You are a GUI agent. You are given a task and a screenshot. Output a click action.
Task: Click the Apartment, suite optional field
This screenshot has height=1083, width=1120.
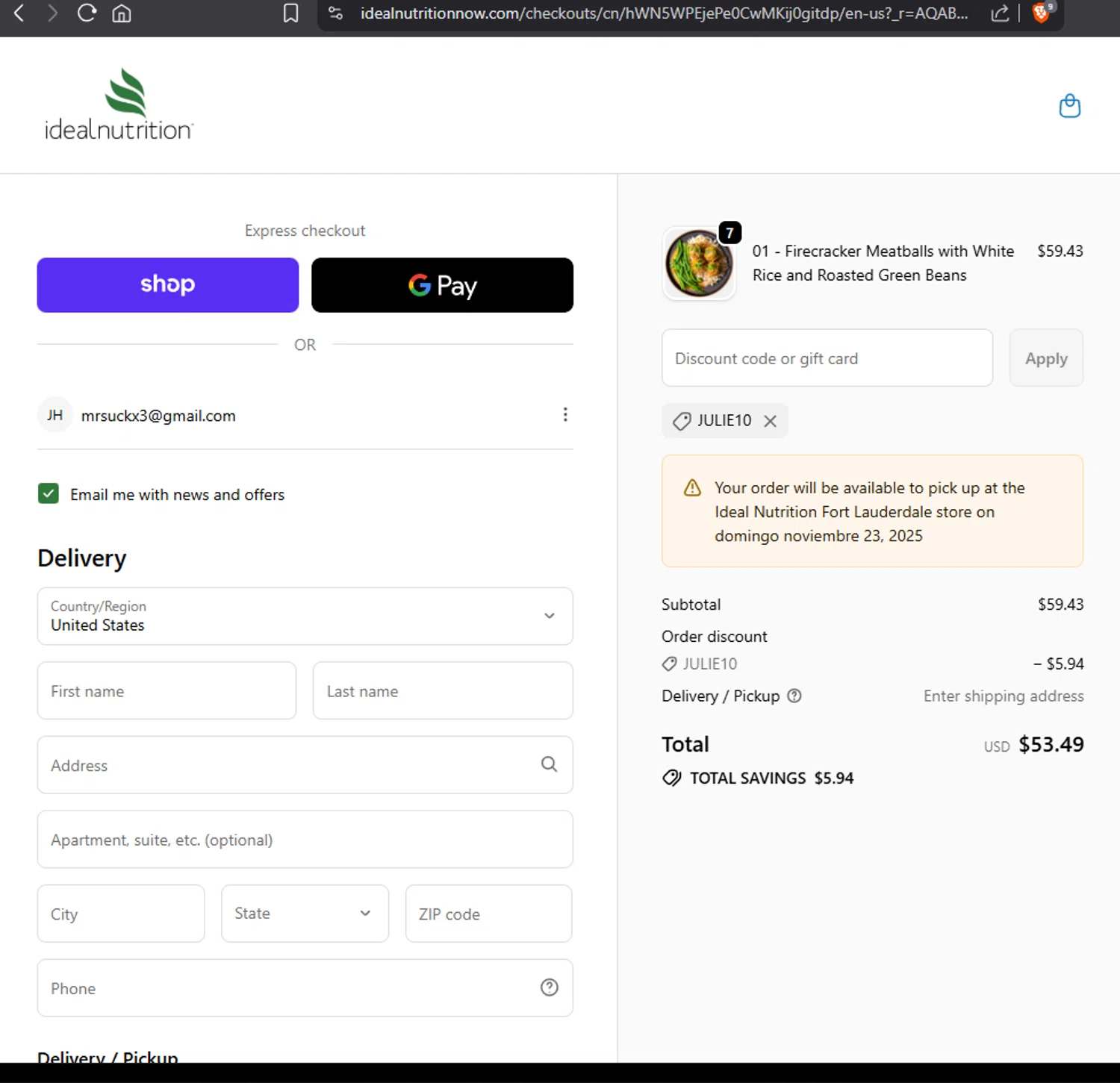[305, 839]
